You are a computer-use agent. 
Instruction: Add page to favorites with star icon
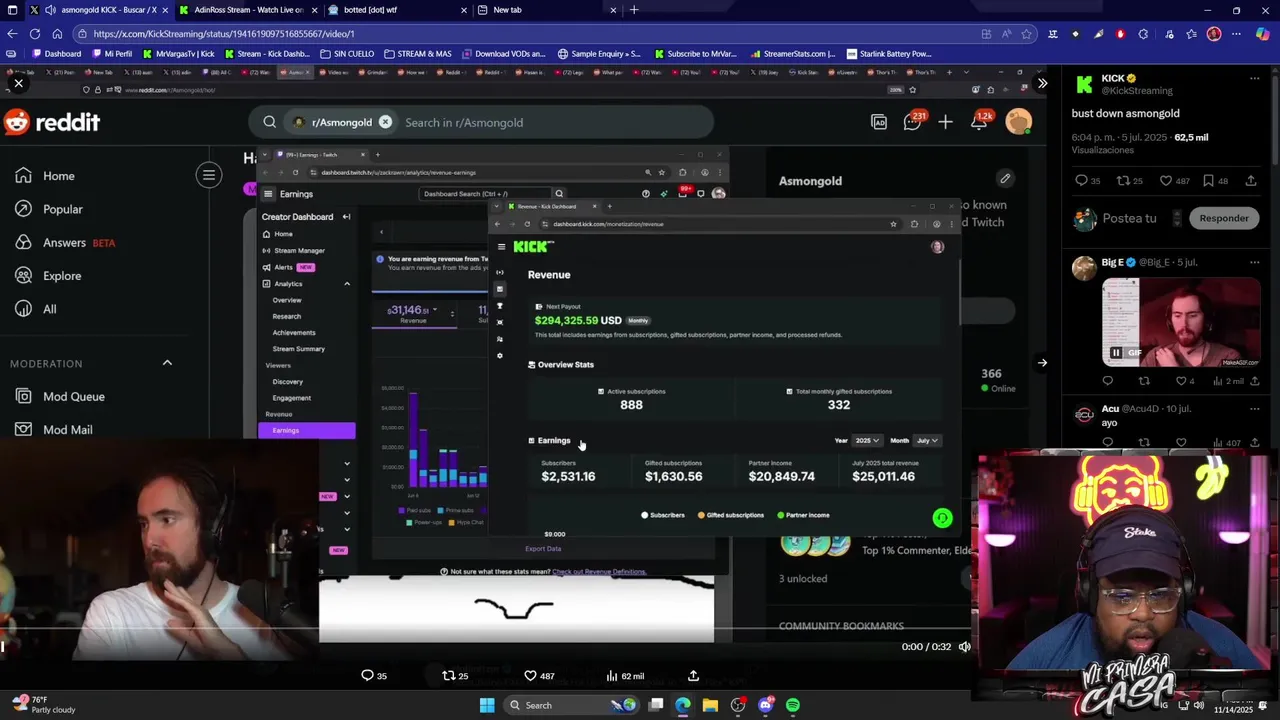click(1026, 34)
